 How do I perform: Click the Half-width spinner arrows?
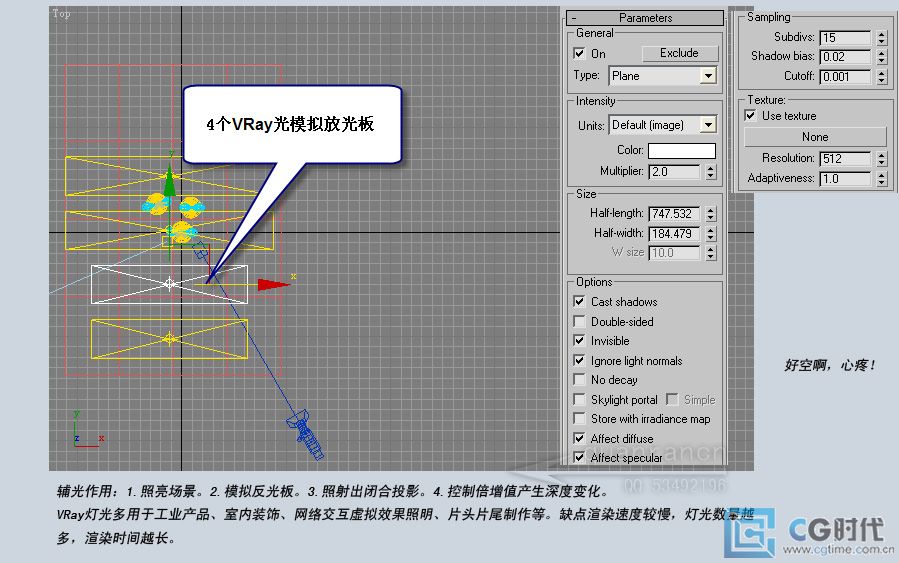click(x=711, y=233)
